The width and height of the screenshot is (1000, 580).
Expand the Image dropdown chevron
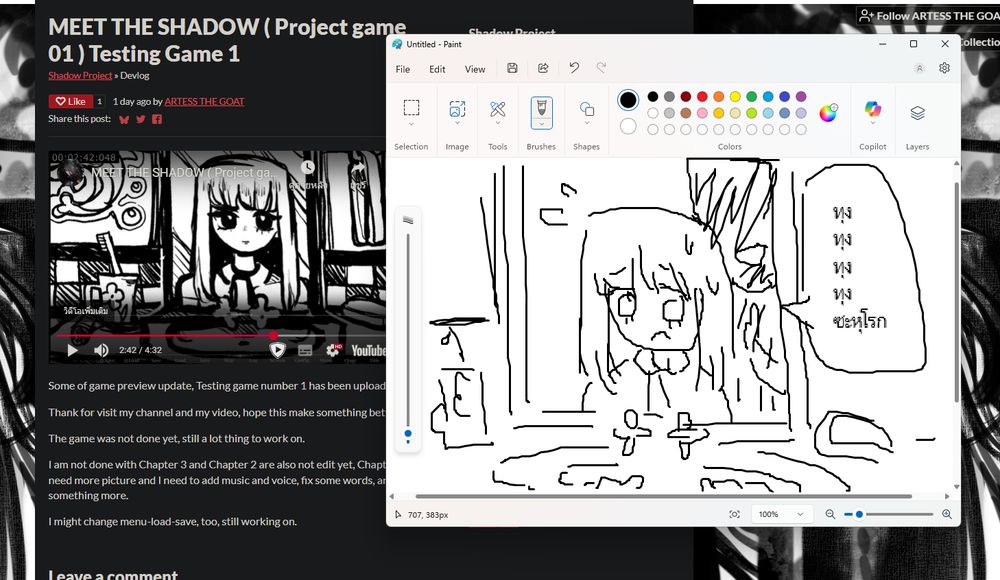[x=457, y=124]
